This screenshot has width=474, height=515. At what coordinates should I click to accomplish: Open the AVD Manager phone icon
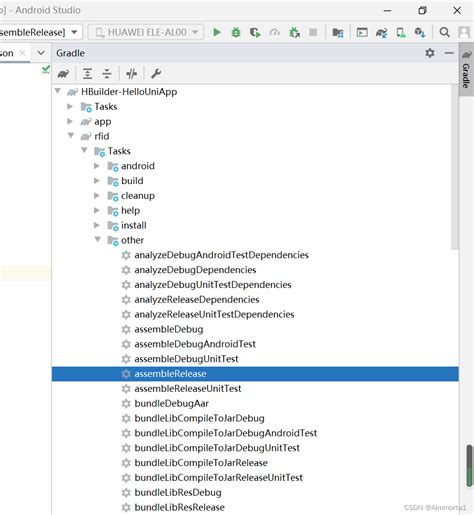401,32
